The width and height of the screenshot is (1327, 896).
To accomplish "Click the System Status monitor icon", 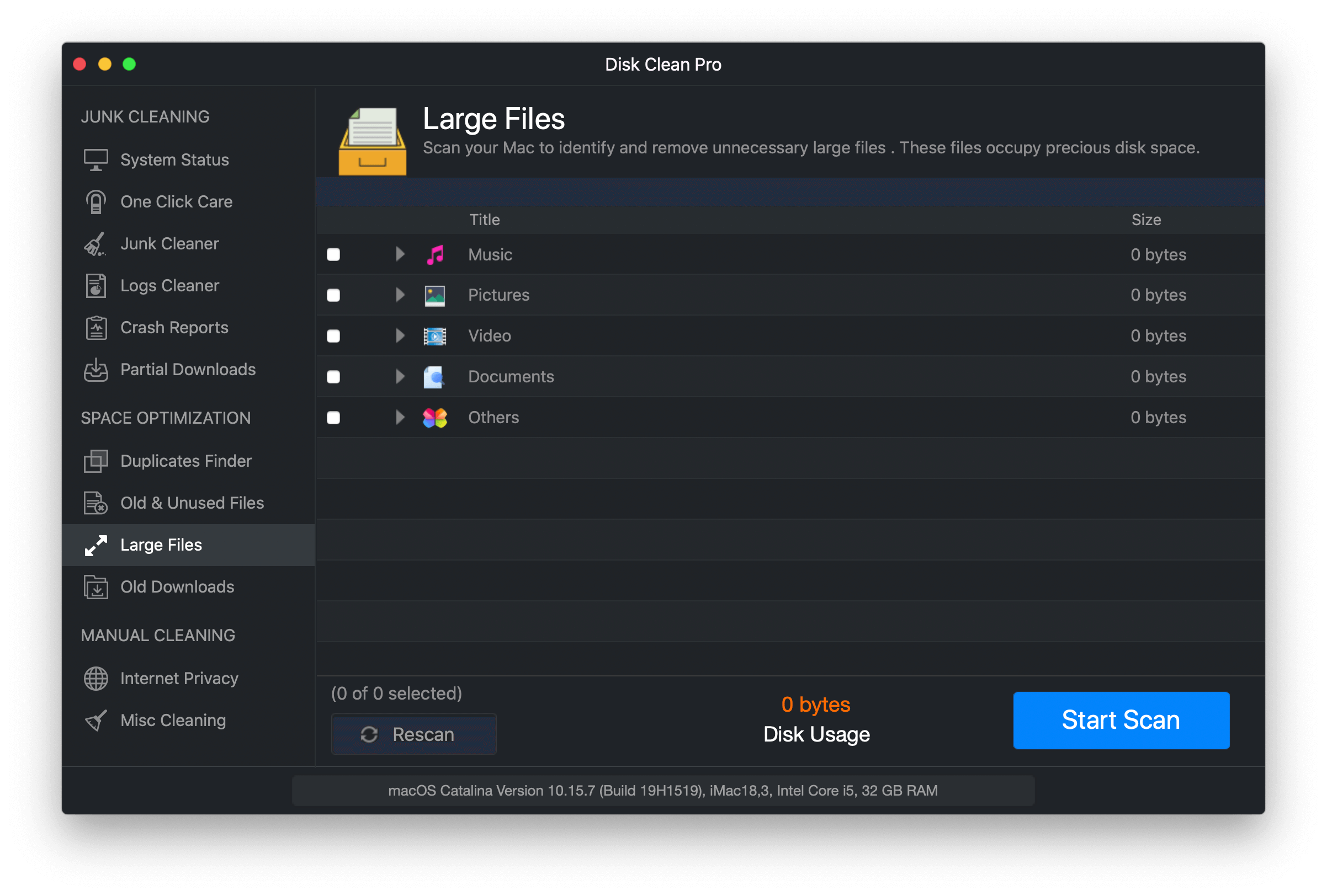I will point(95,160).
